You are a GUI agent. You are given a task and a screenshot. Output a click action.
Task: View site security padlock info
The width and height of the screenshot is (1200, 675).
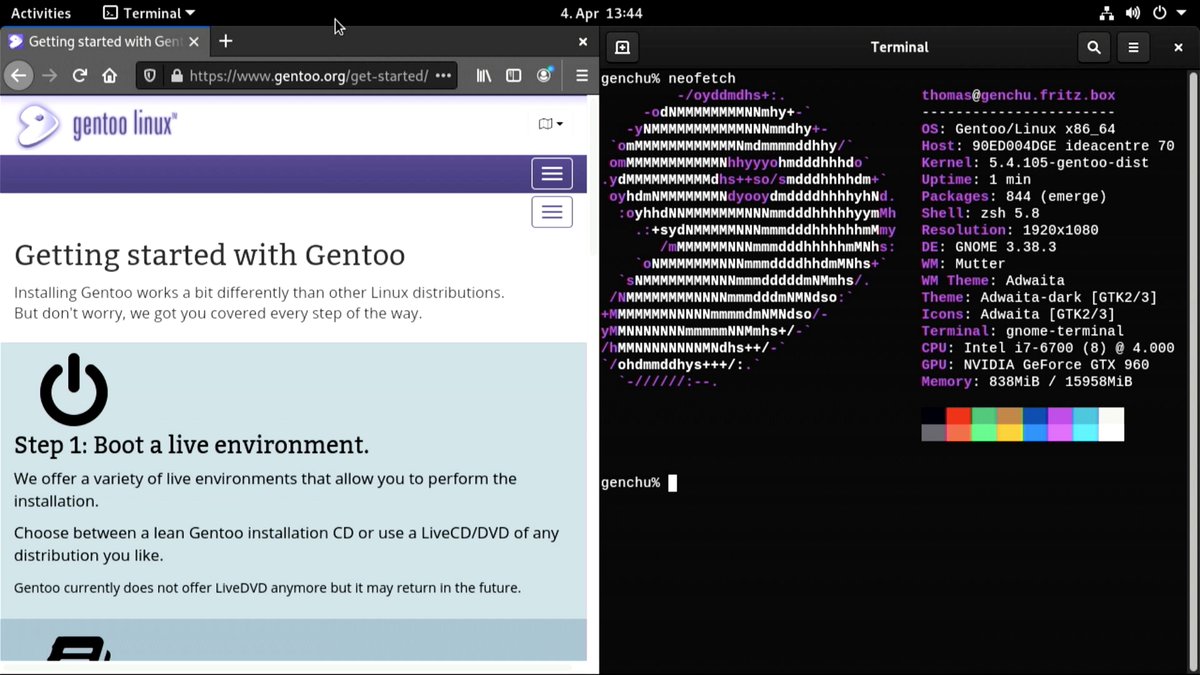point(176,75)
